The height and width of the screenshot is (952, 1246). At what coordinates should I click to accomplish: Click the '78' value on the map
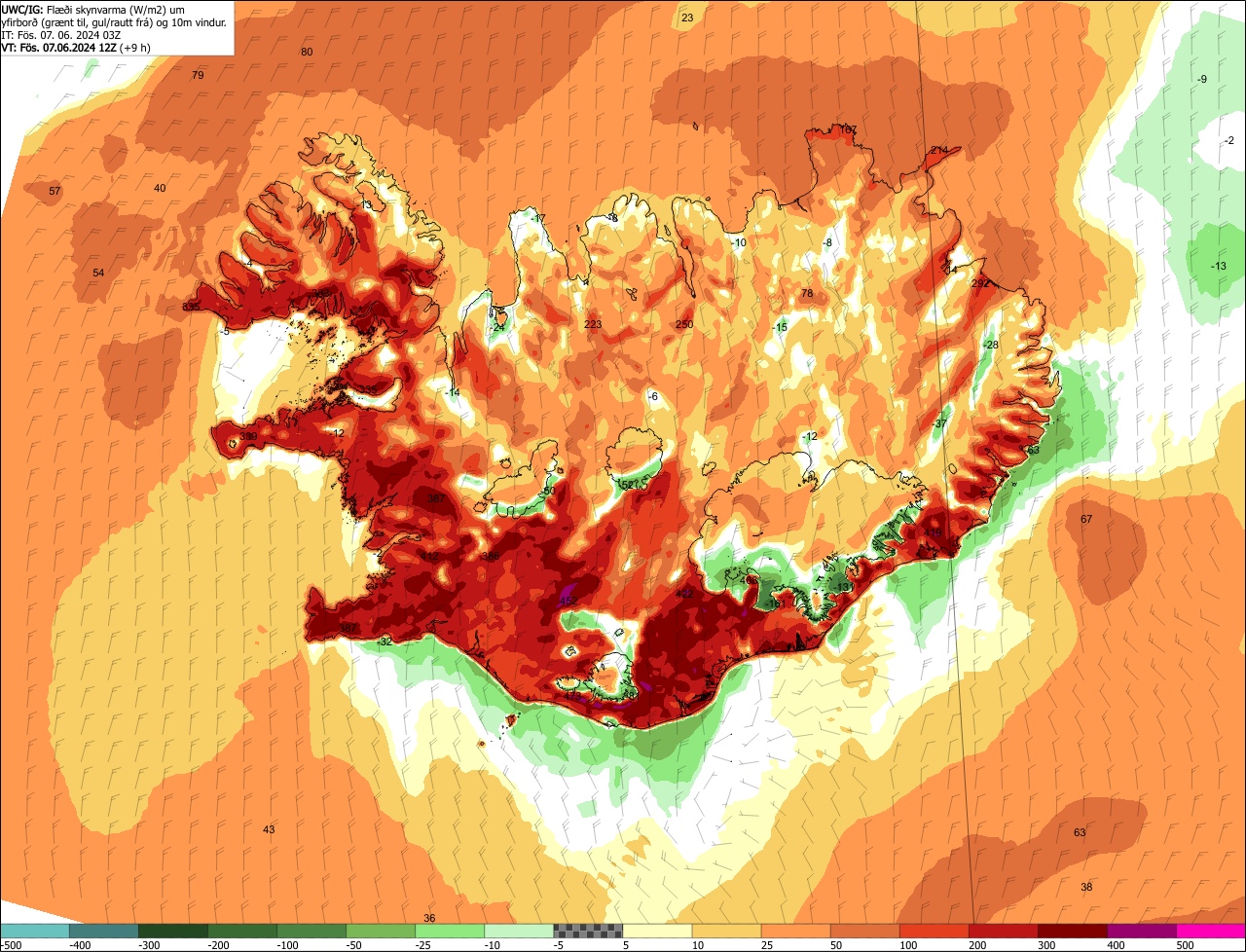tap(806, 293)
